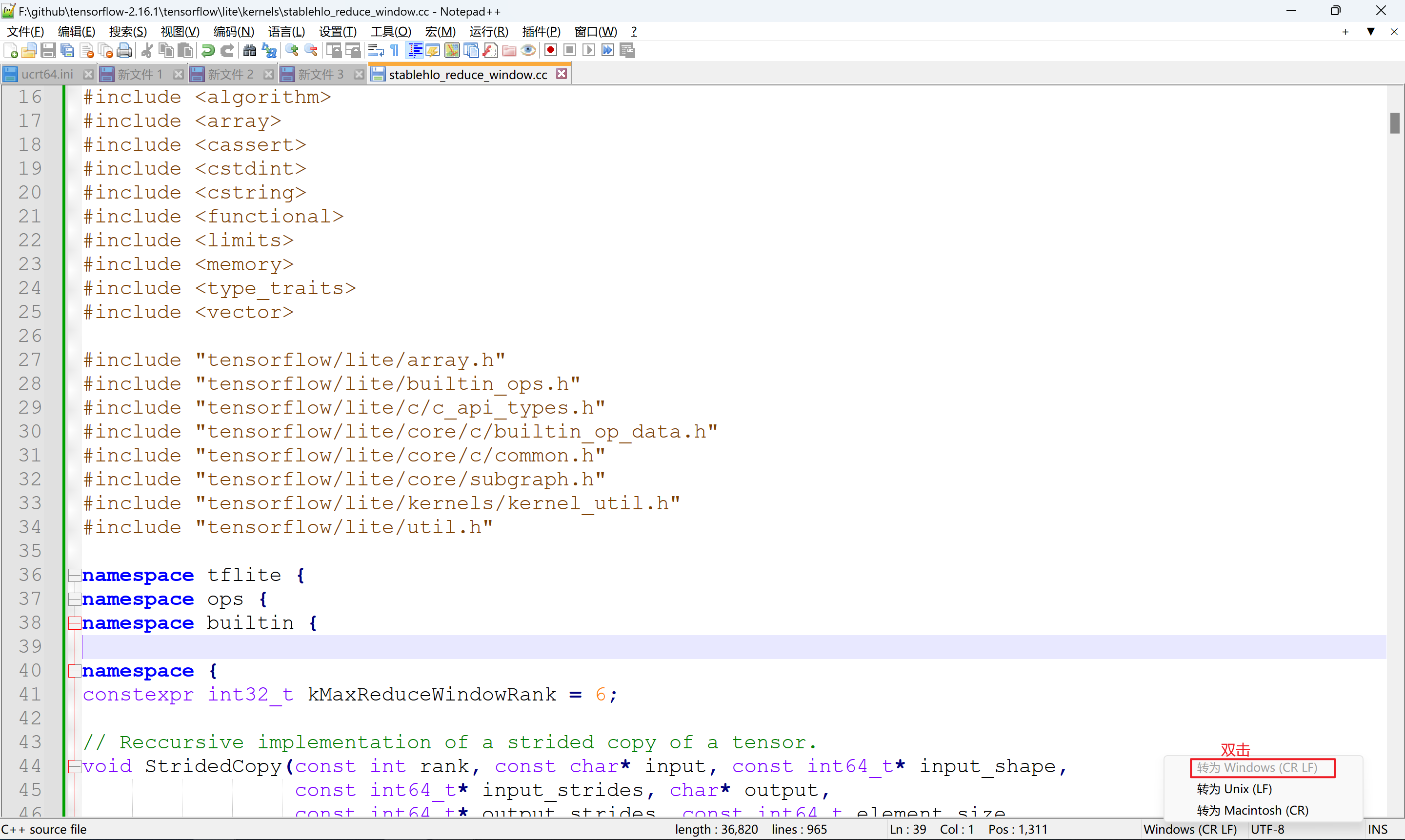1405x840 pixels.
Task: Close the 新文件 3 tab
Action: pos(359,74)
